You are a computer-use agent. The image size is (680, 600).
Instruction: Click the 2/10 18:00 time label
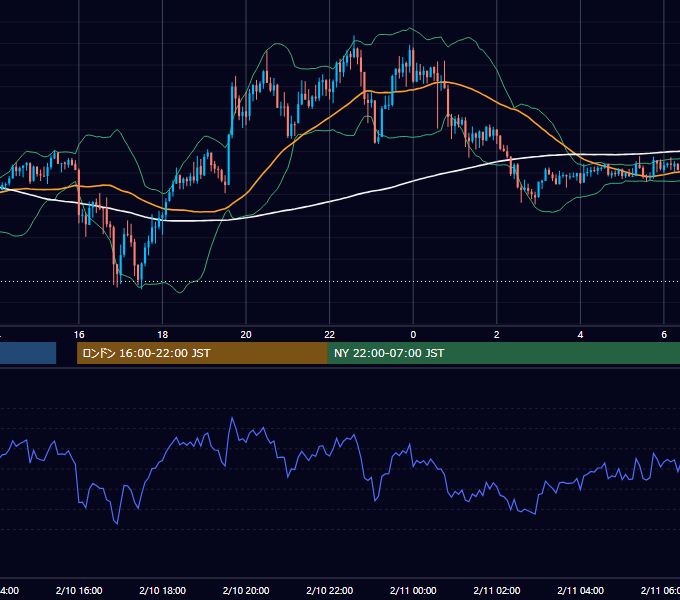(163, 590)
